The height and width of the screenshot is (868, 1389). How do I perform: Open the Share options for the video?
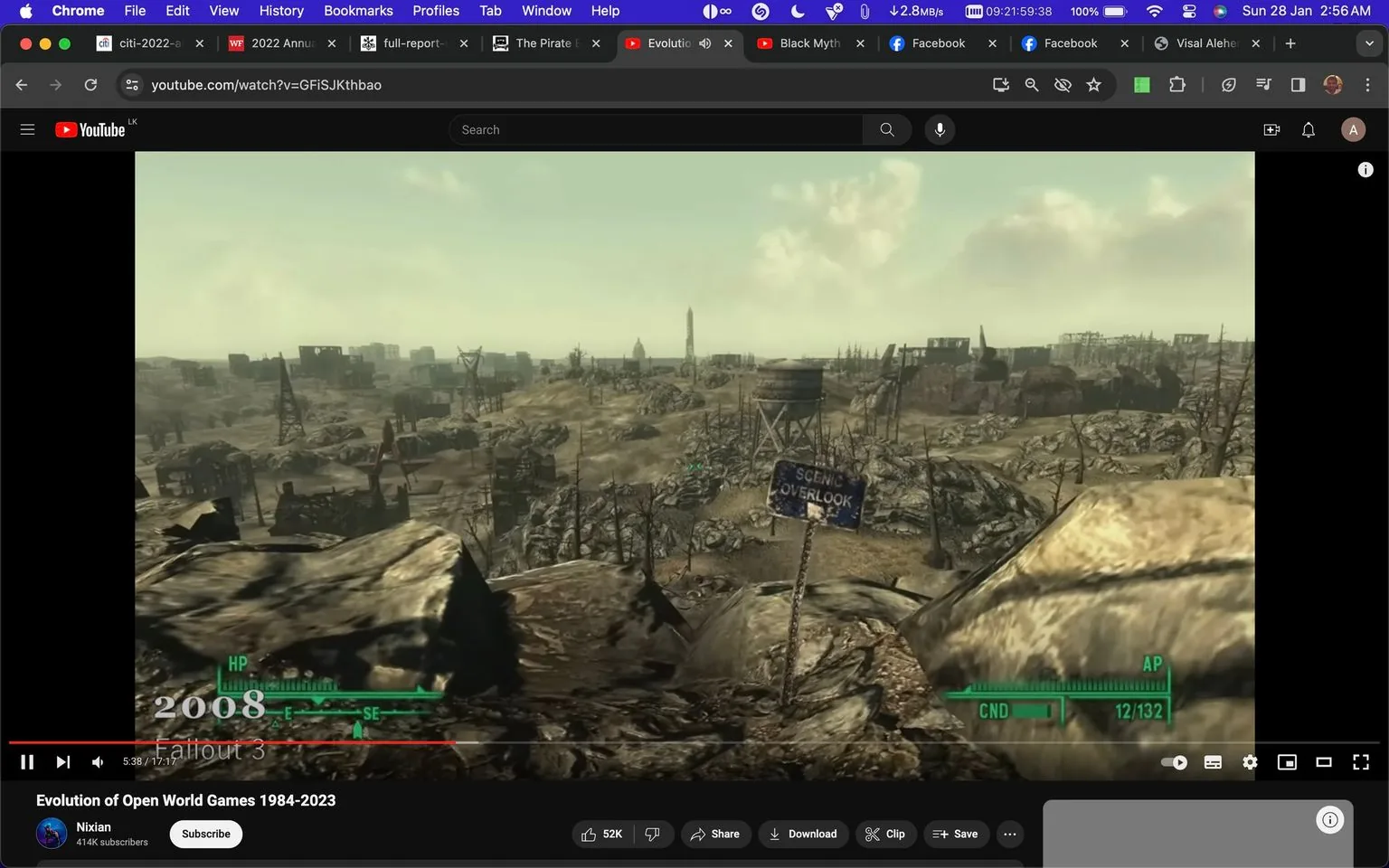pyautogui.click(x=715, y=834)
